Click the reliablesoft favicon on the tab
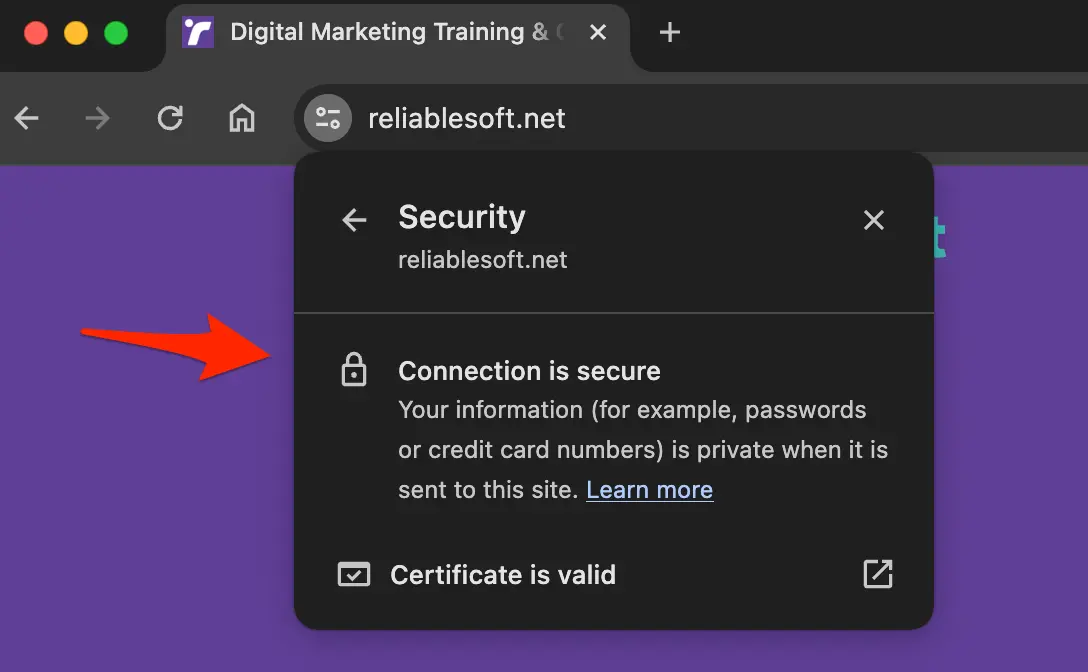This screenshot has width=1088, height=672. pos(198,33)
